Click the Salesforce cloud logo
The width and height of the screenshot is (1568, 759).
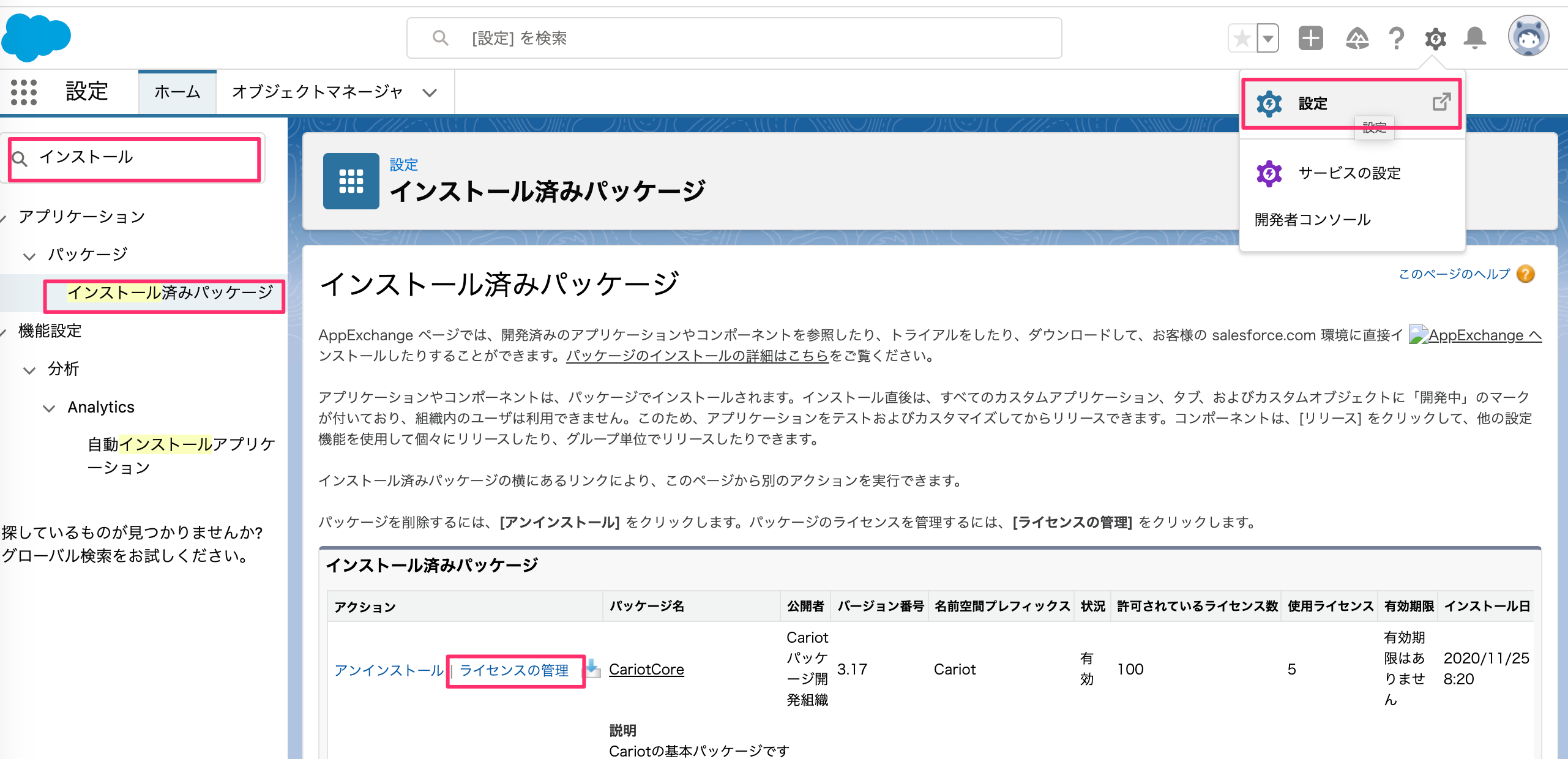tap(37, 37)
